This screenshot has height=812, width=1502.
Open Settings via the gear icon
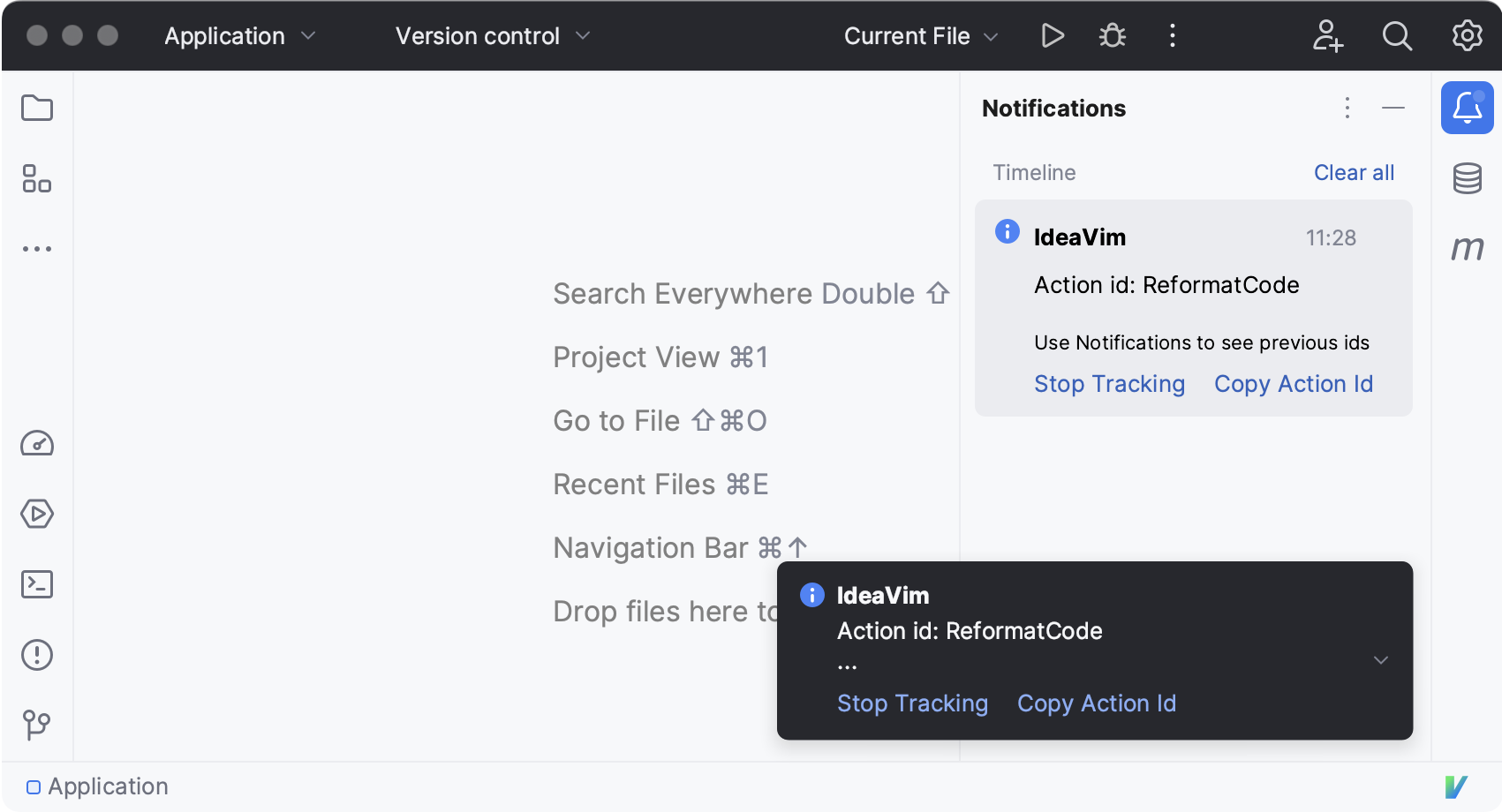[1467, 36]
